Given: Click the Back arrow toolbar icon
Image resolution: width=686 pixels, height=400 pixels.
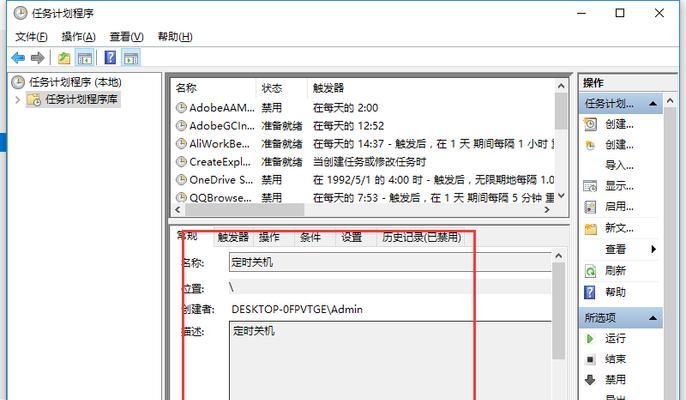Looking at the screenshot, I should (x=18, y=58).
